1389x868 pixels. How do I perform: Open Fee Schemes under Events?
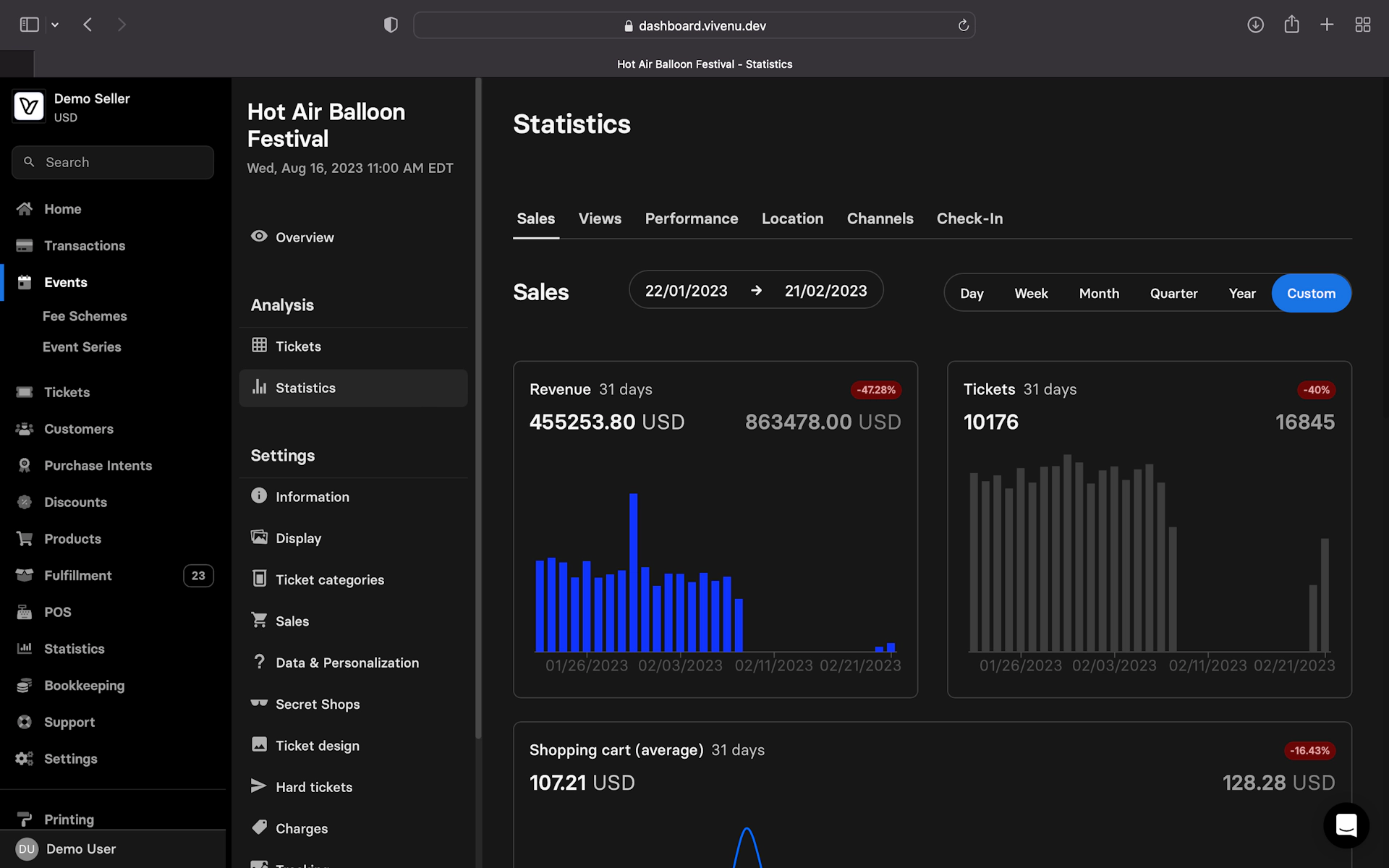pyautogui.click(x=85, y=316)
